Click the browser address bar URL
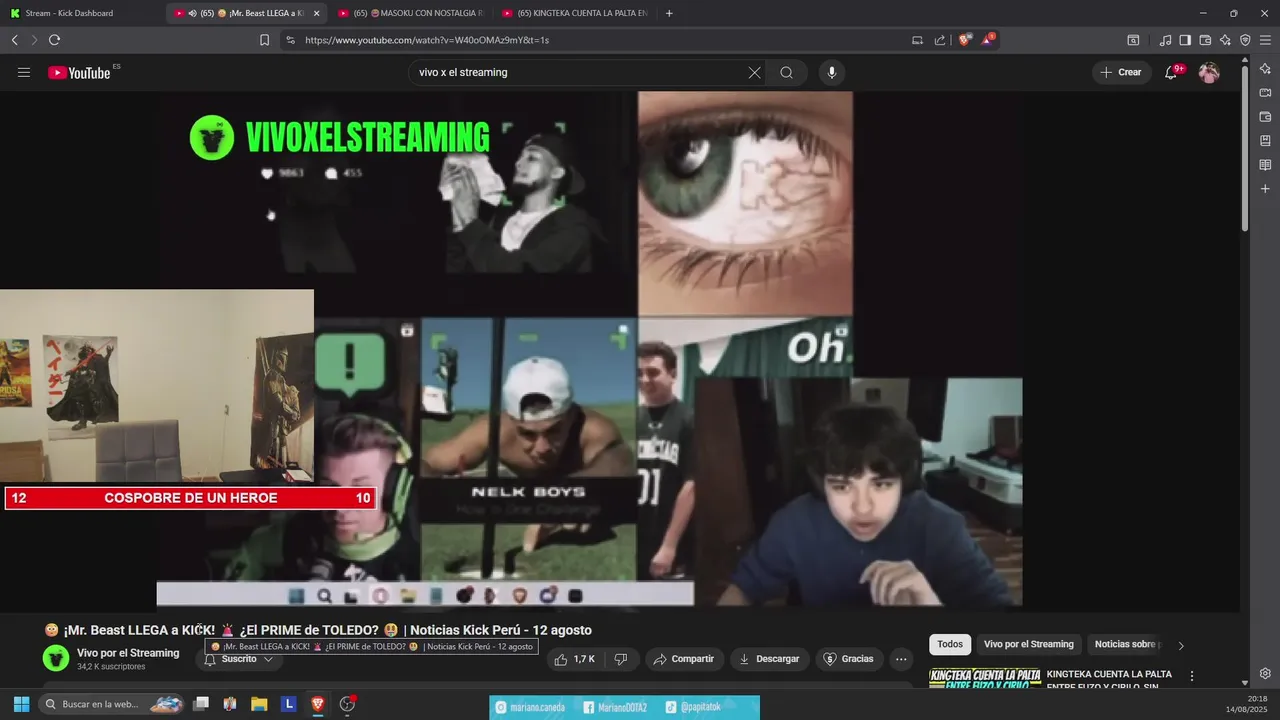1280x720 pixels. (427, 40)
